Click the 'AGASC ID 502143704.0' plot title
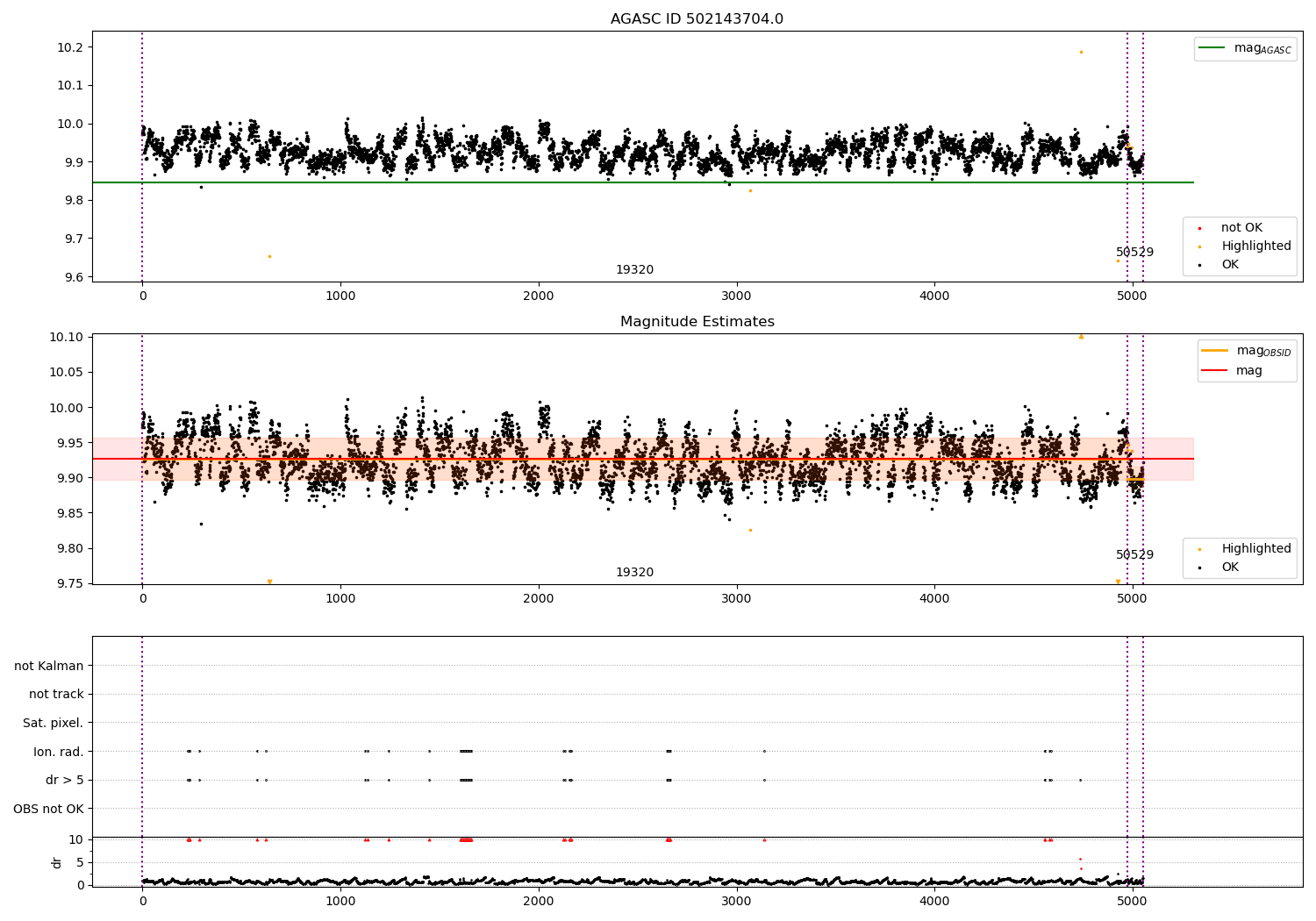 point(697,19)
